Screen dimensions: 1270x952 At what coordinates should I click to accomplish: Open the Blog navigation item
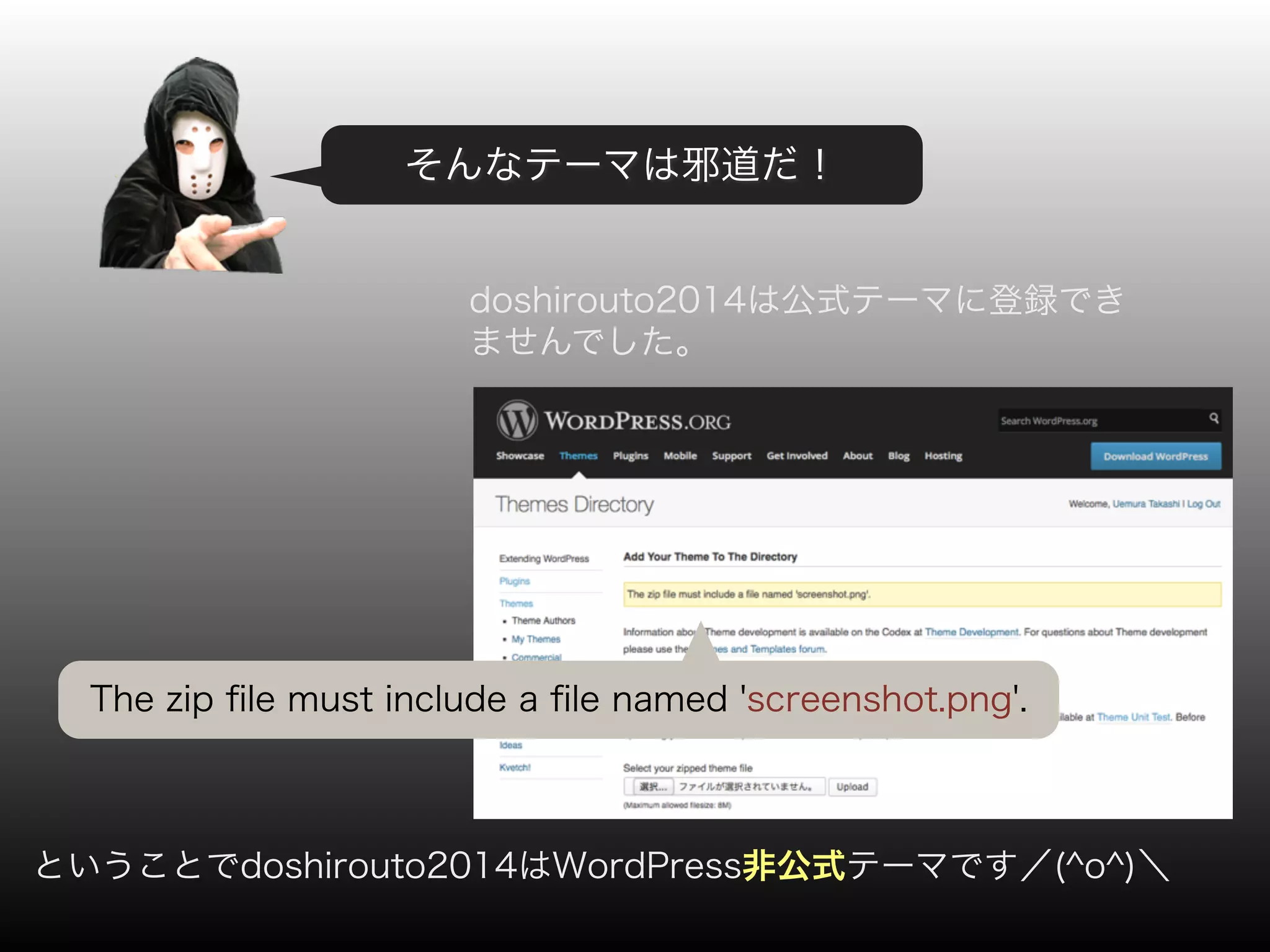point(899,456)
